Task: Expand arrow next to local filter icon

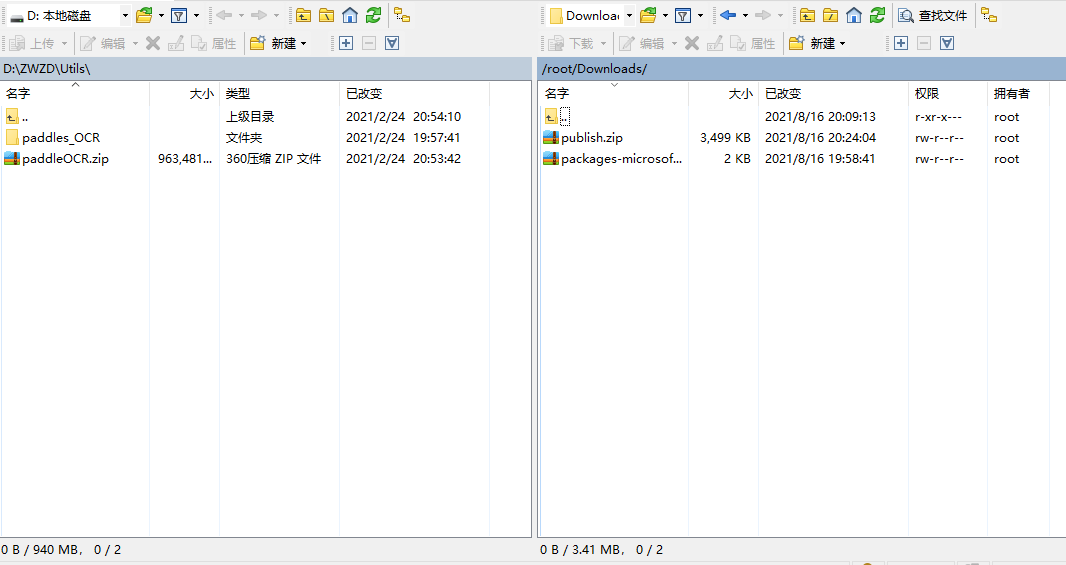Action: point(196,15)
